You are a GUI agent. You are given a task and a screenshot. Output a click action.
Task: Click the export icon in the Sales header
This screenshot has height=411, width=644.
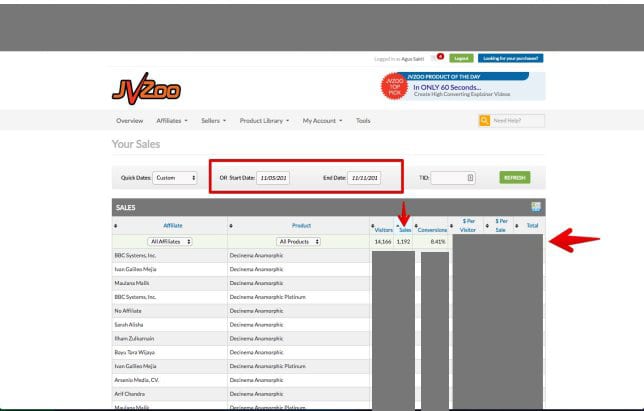(x=536, y=207)
